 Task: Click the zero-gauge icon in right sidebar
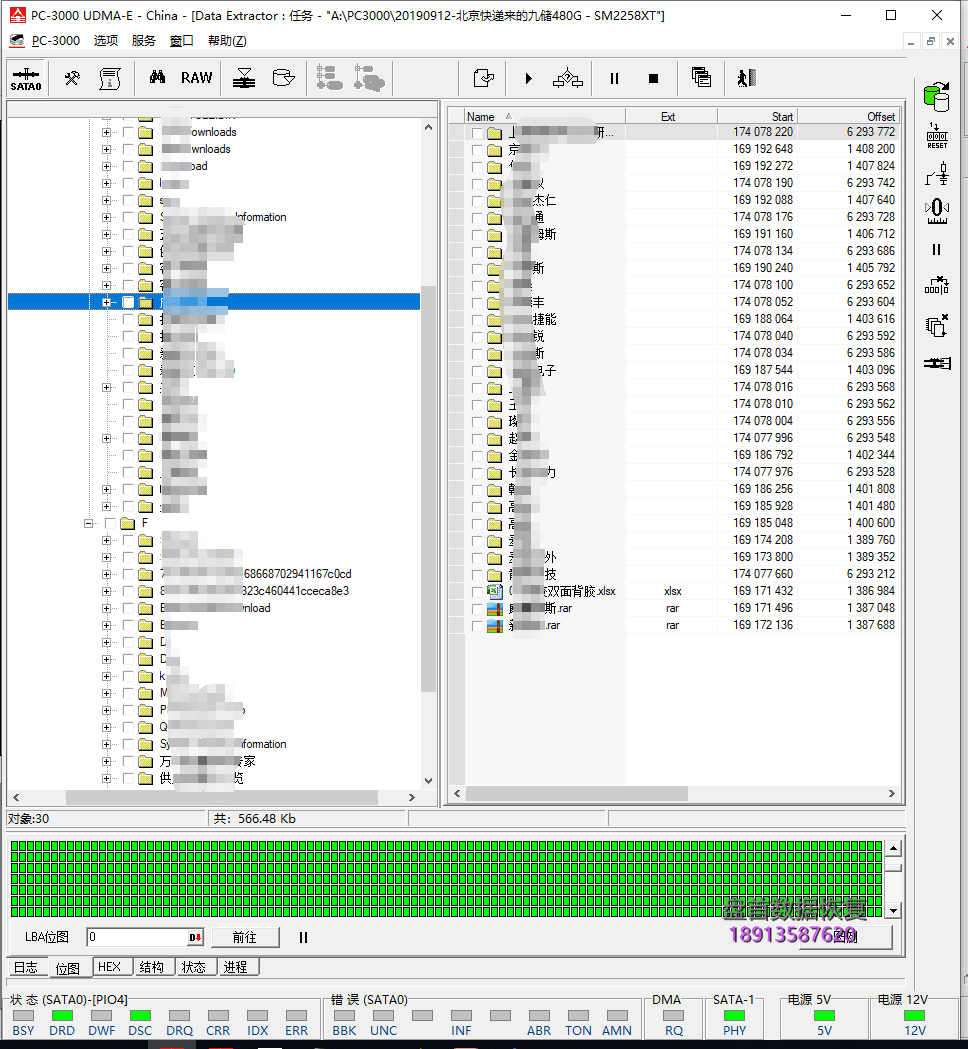937,211
